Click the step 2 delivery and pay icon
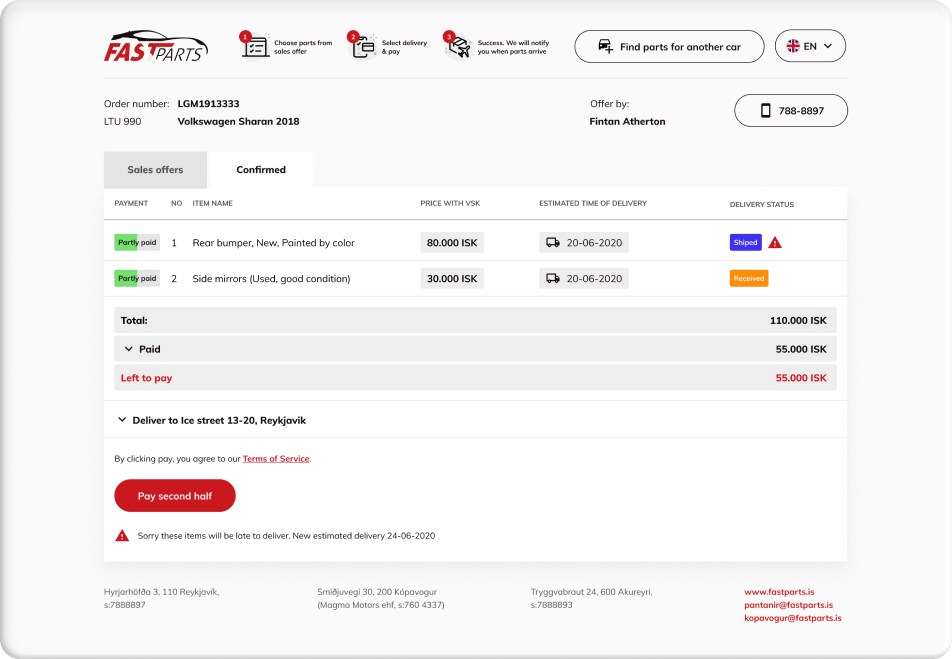 [362, 46]
